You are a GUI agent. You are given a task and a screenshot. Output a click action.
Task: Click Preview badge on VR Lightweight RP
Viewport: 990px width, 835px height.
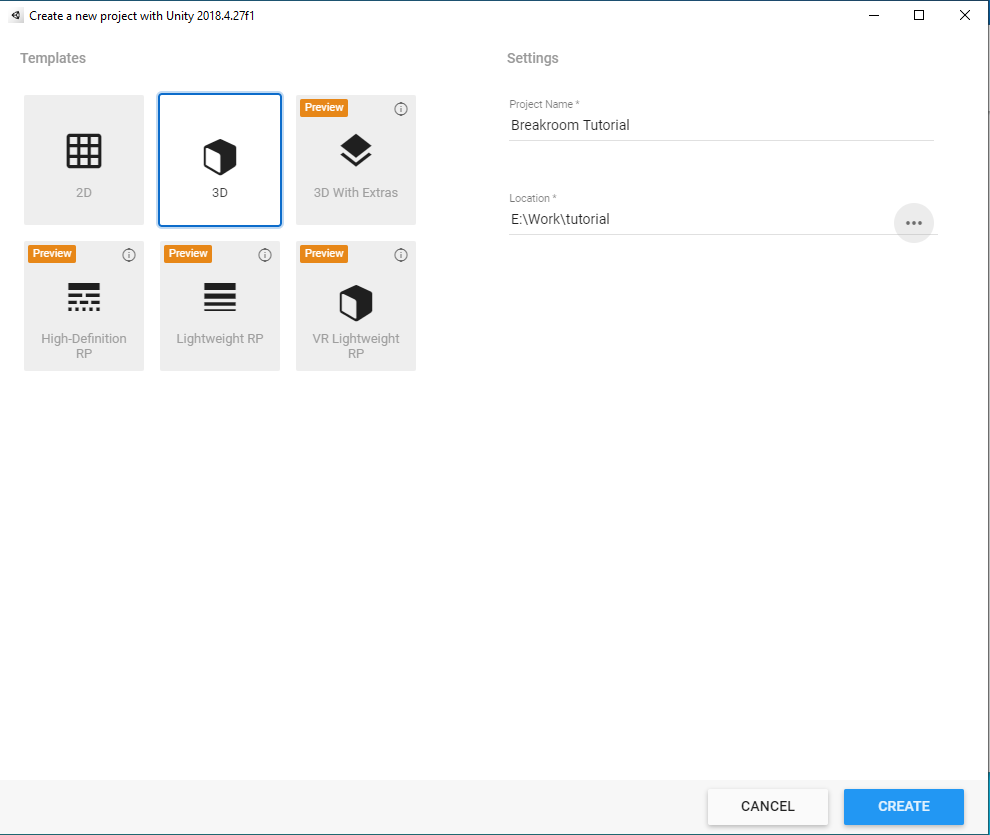(x=324, y=254)
